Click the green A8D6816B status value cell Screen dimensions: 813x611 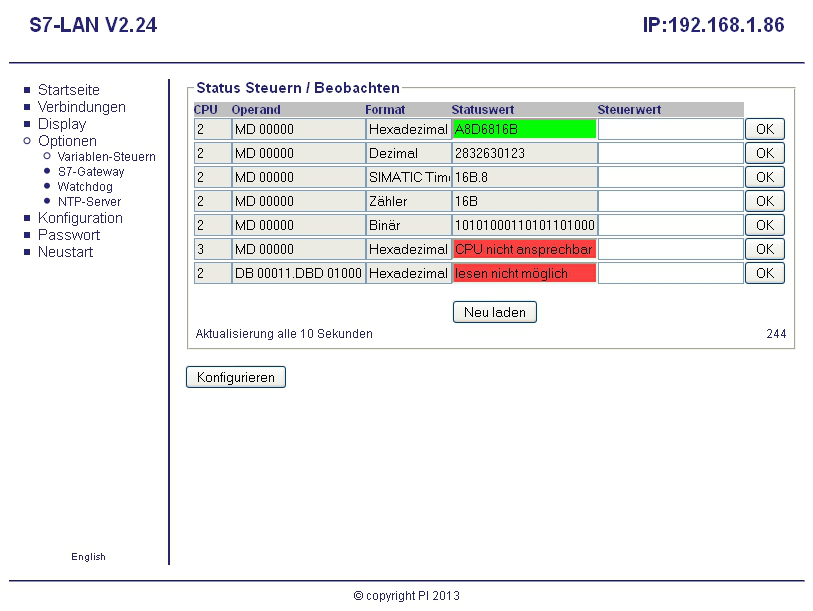(524, 129)
